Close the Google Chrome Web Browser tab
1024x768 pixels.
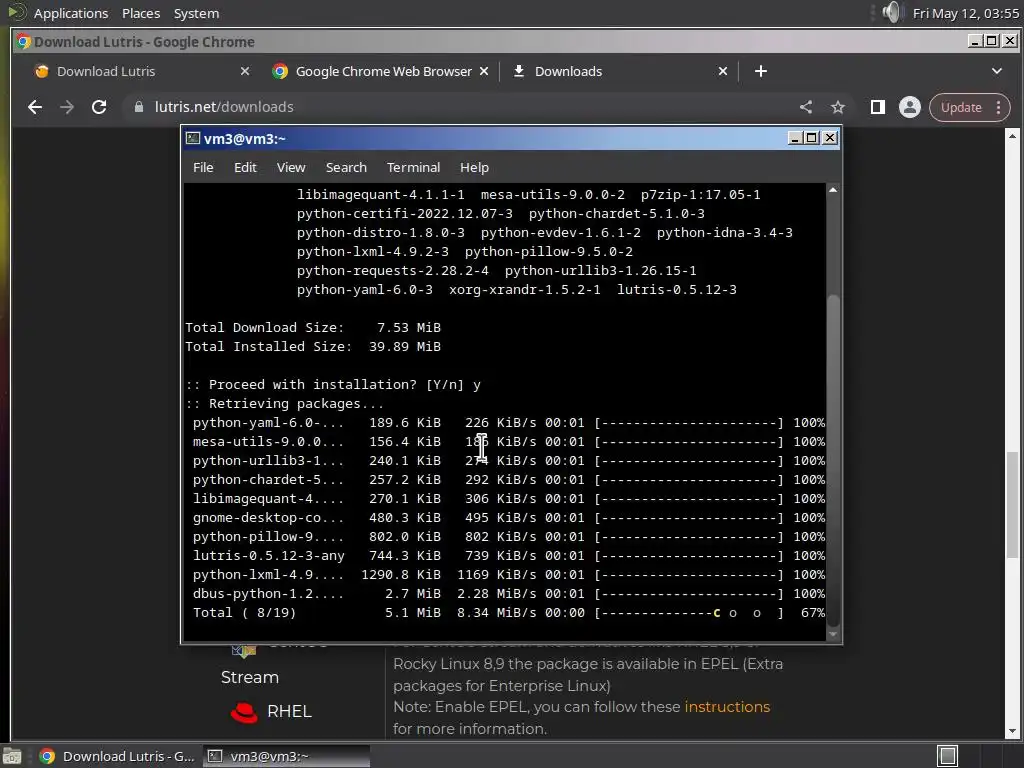pyautogui.click(x=484, y=71)
